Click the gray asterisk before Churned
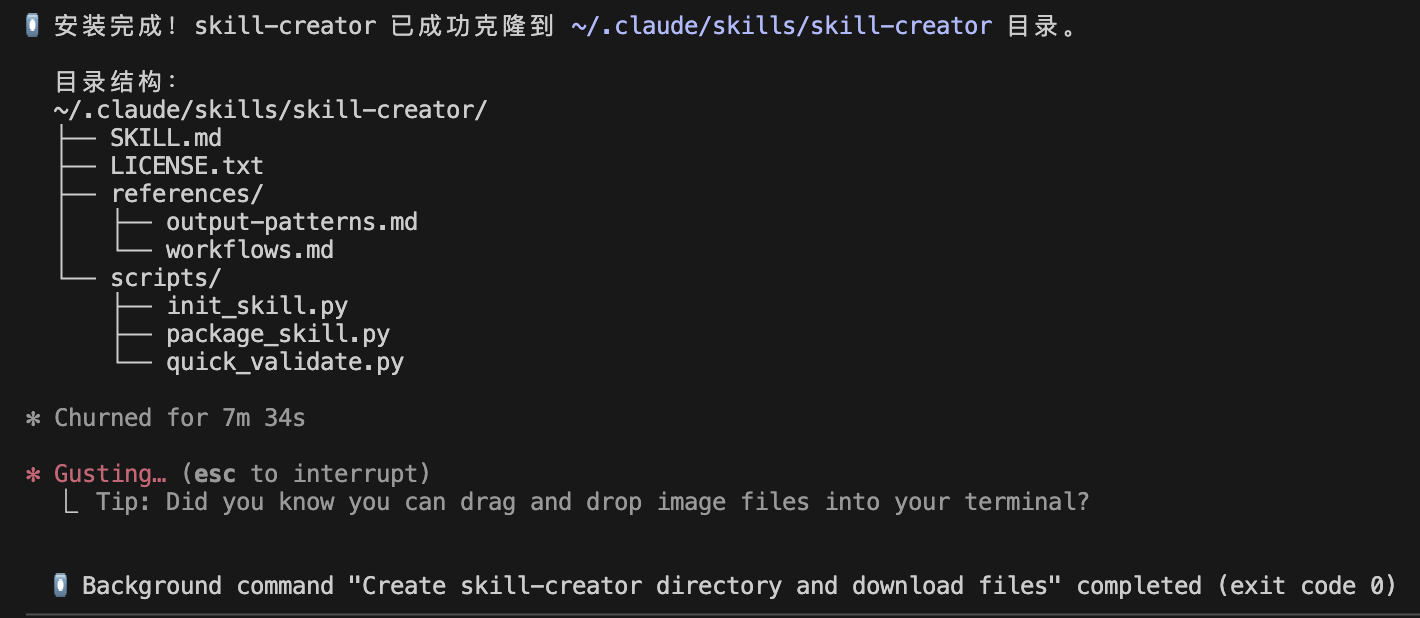 [x=33, y=418]
